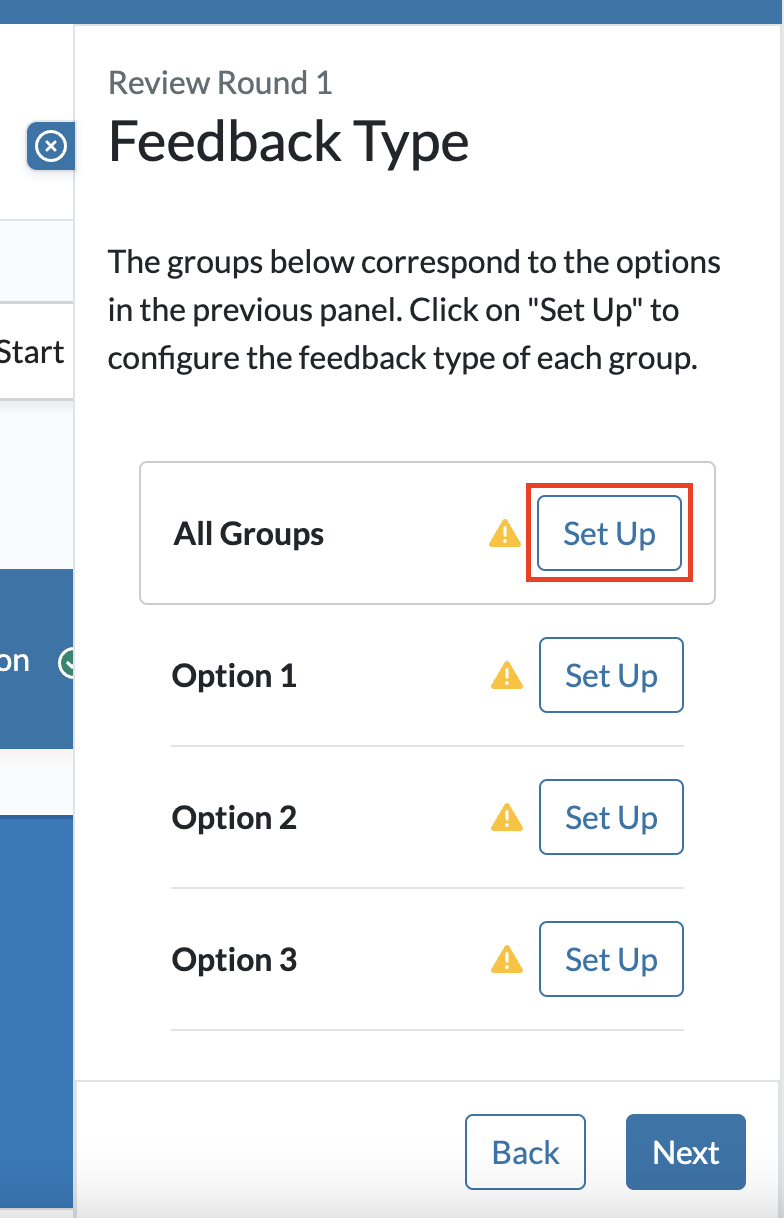Click the warning triangle beside Option 1
Image resolution: width=784 pixels, height=1218 pixels.
(x=507, y=676)
